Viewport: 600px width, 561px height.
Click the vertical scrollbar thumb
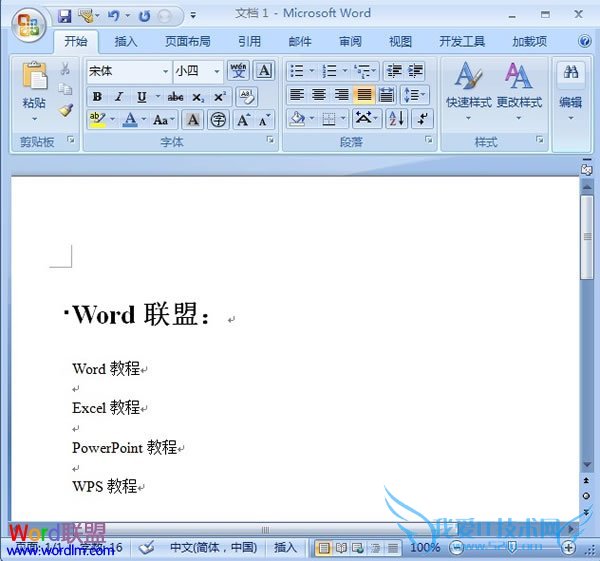[x=587, y=237]
